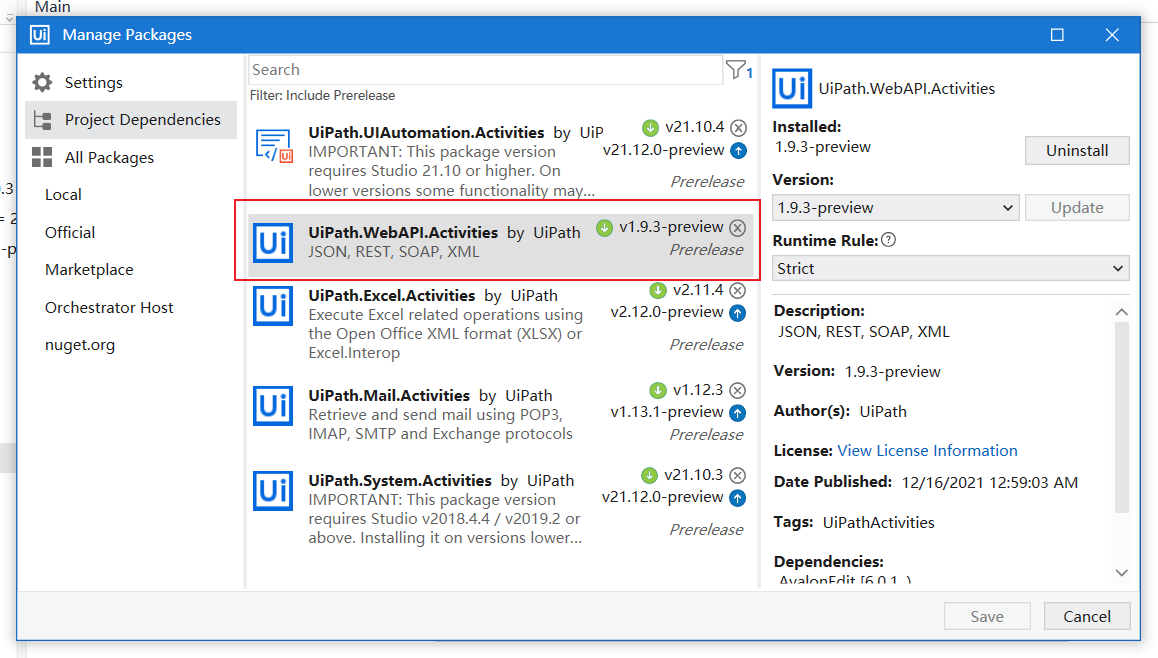Click the All Packages grid icon
1158x658 pixels.
[41, 157]
